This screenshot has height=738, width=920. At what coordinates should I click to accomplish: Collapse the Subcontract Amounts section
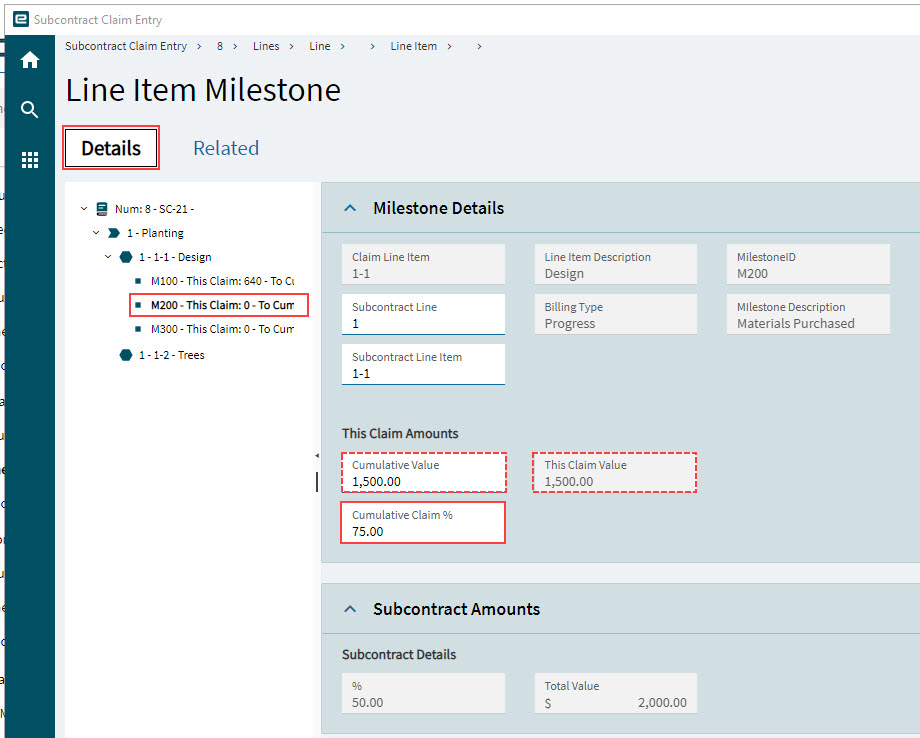click(350, 609)
